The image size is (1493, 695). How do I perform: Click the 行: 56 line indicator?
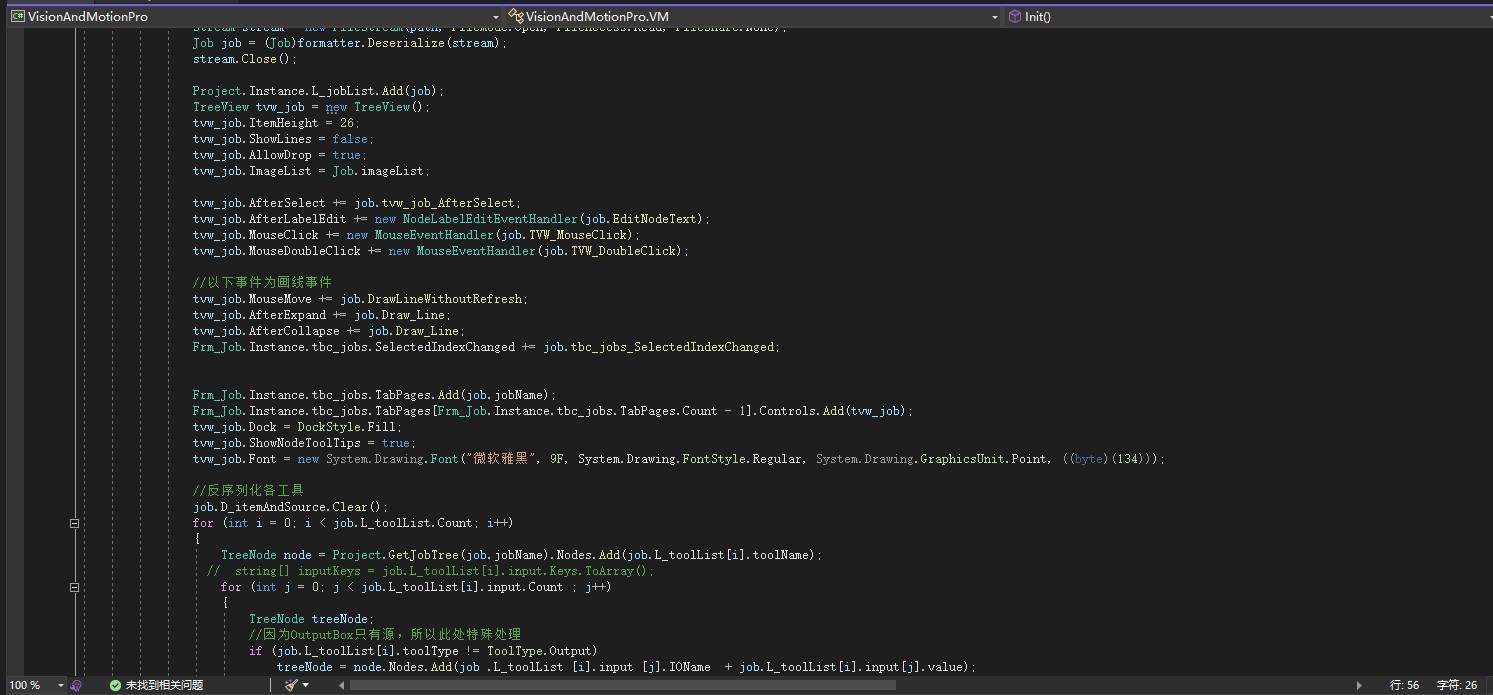tap(1405, 685)
